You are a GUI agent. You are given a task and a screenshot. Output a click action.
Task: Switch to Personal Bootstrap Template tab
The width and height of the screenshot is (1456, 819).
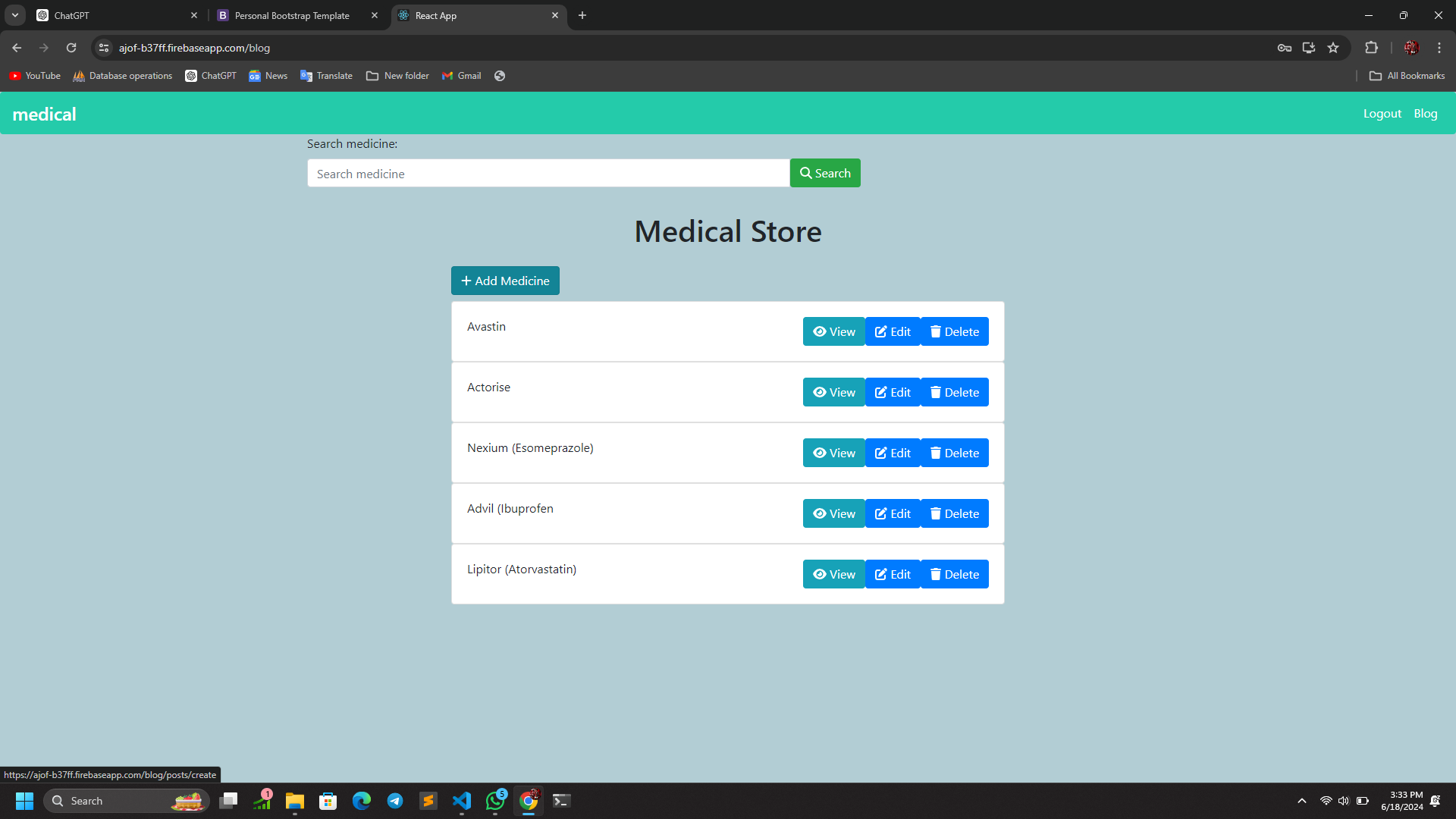click(x=292, y=15)
